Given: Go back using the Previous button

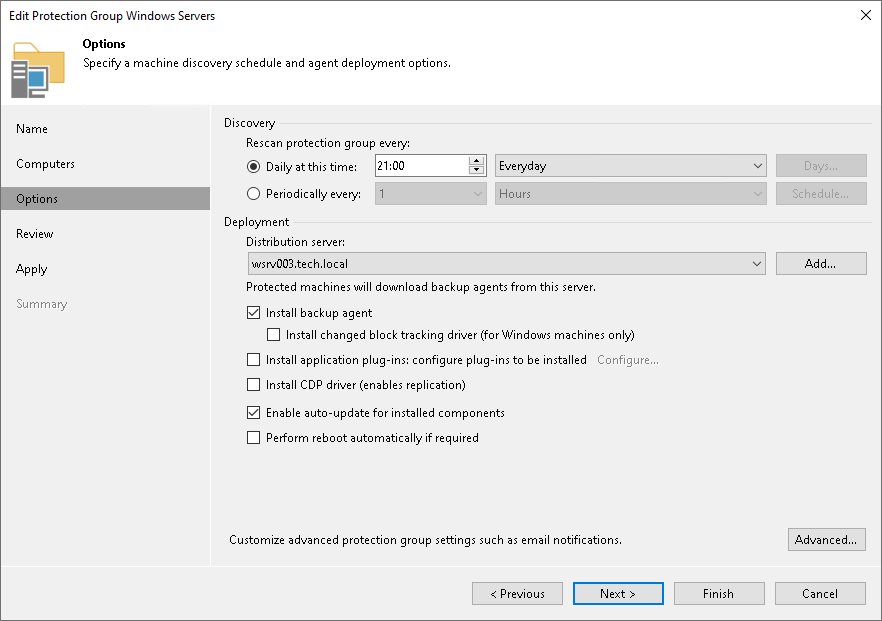Looking at the screenshot, I should [x=517, y=593].
